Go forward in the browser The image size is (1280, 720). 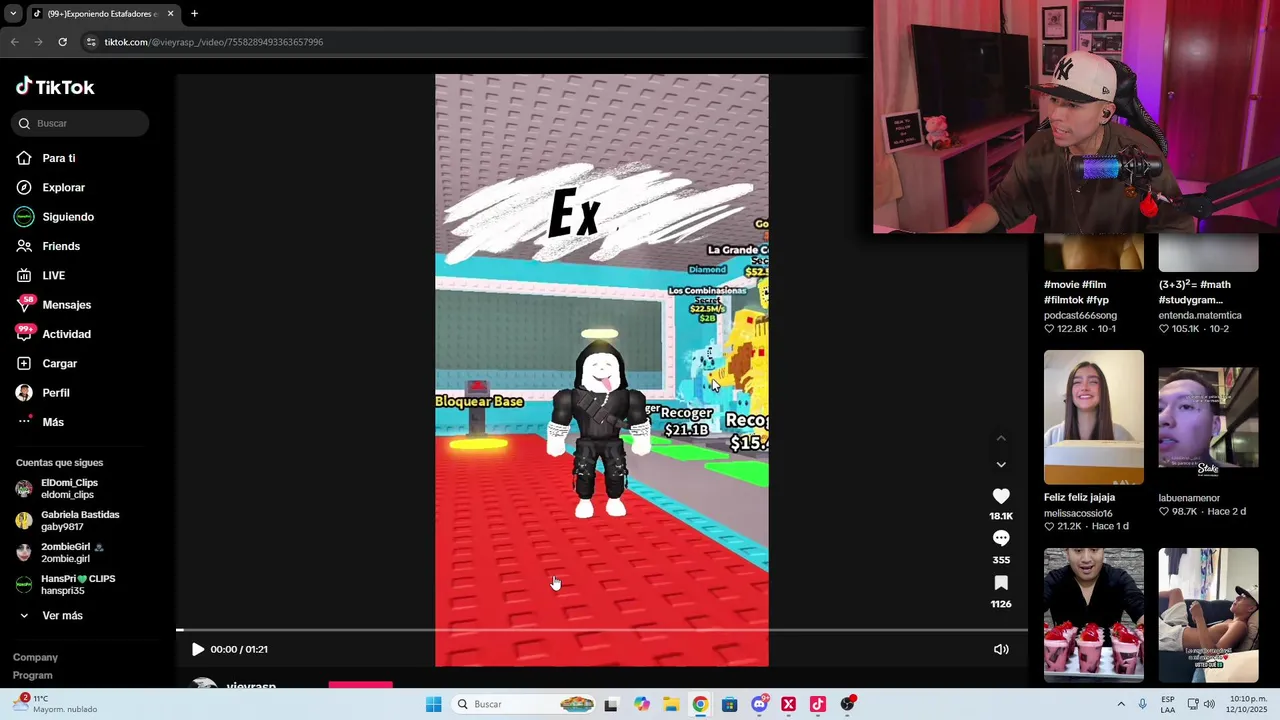38,42
